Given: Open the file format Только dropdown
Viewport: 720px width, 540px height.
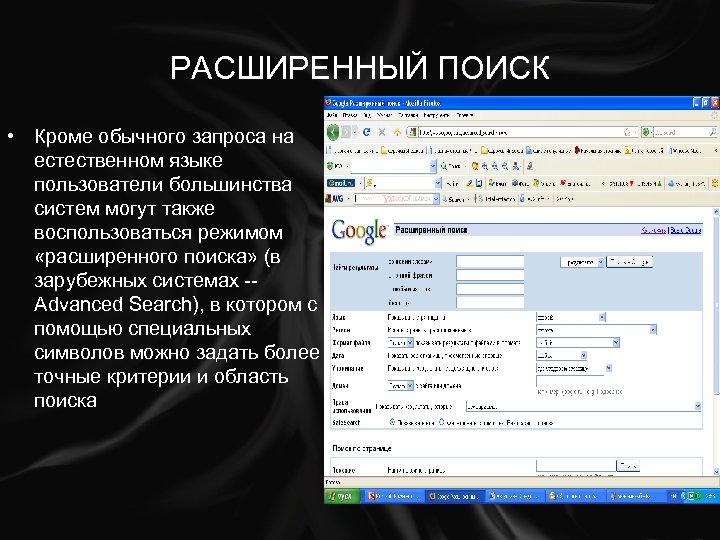Looking at the screenshot, I should point(400,342).
